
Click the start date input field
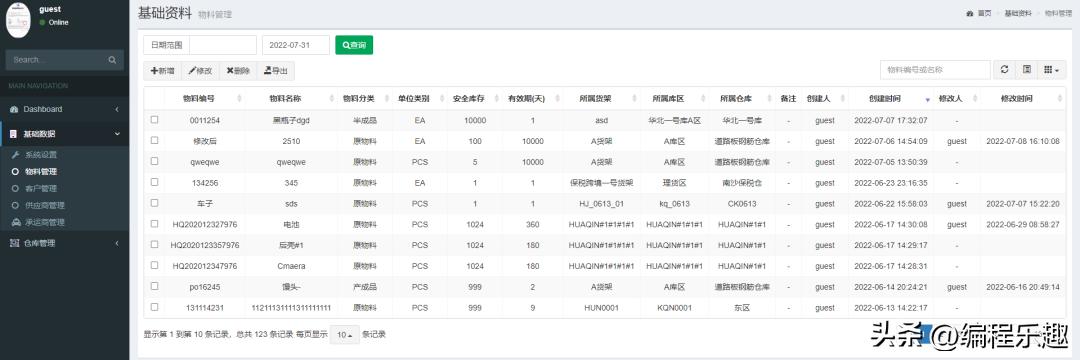coord(222,45)
